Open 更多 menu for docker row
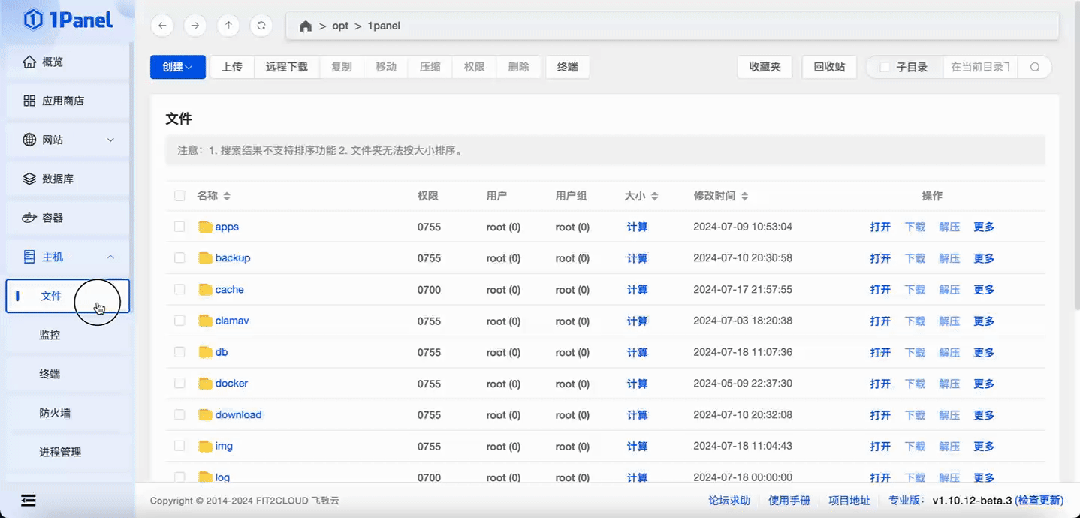This screenshot has height=518, width=1080. point(984,384)
